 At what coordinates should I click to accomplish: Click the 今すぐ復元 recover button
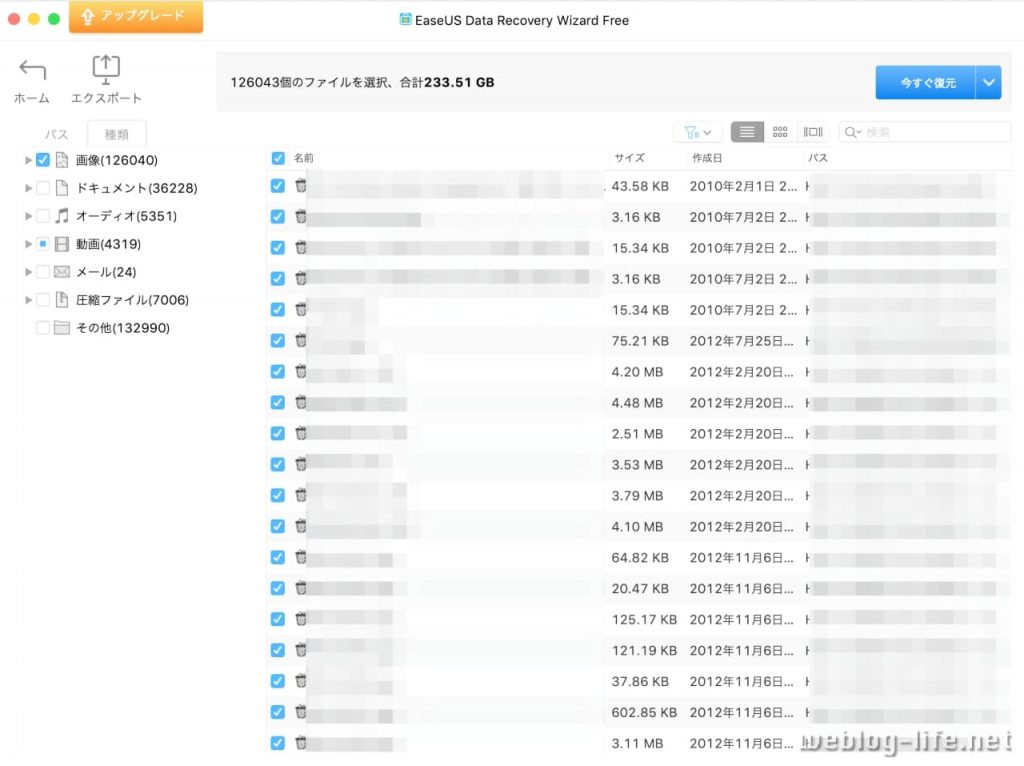coord(925,82)
